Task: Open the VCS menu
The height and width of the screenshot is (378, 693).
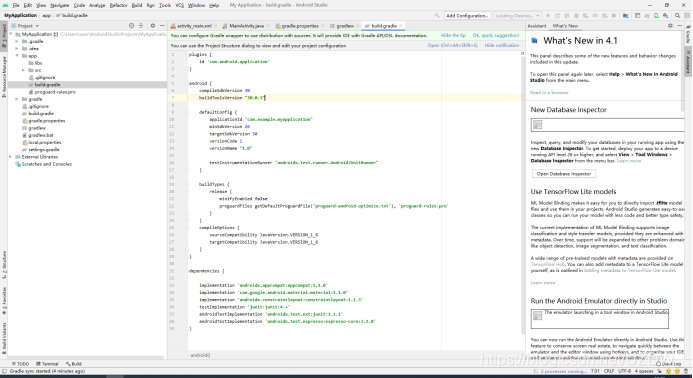Action: 179,5
